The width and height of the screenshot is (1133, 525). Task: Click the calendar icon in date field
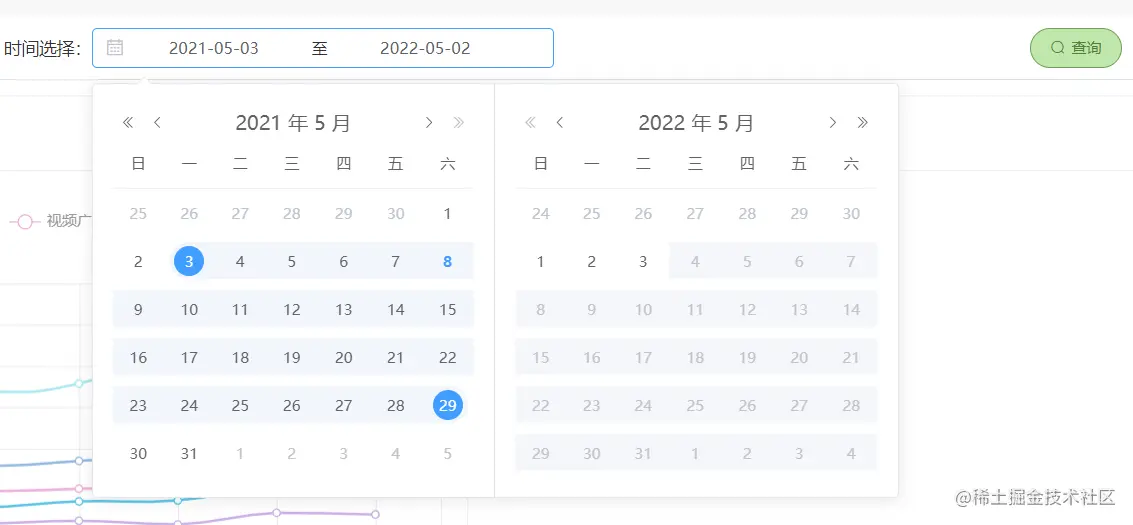[115, 47]
